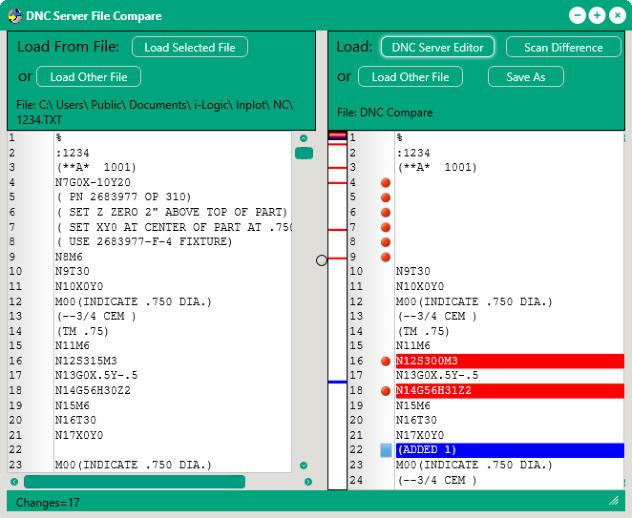
Task: Click the blue added-line marker on line 22
Action: point(385,451)
